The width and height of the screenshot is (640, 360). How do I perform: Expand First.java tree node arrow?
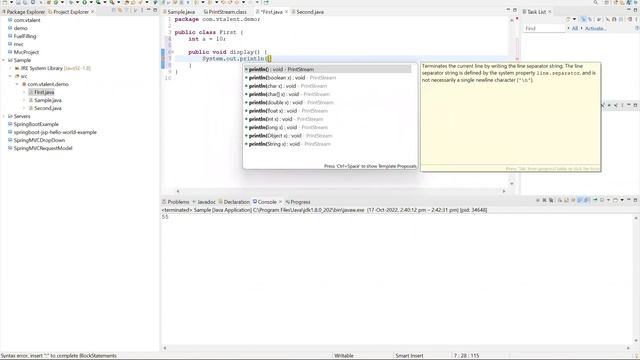[x=24, y=92]
